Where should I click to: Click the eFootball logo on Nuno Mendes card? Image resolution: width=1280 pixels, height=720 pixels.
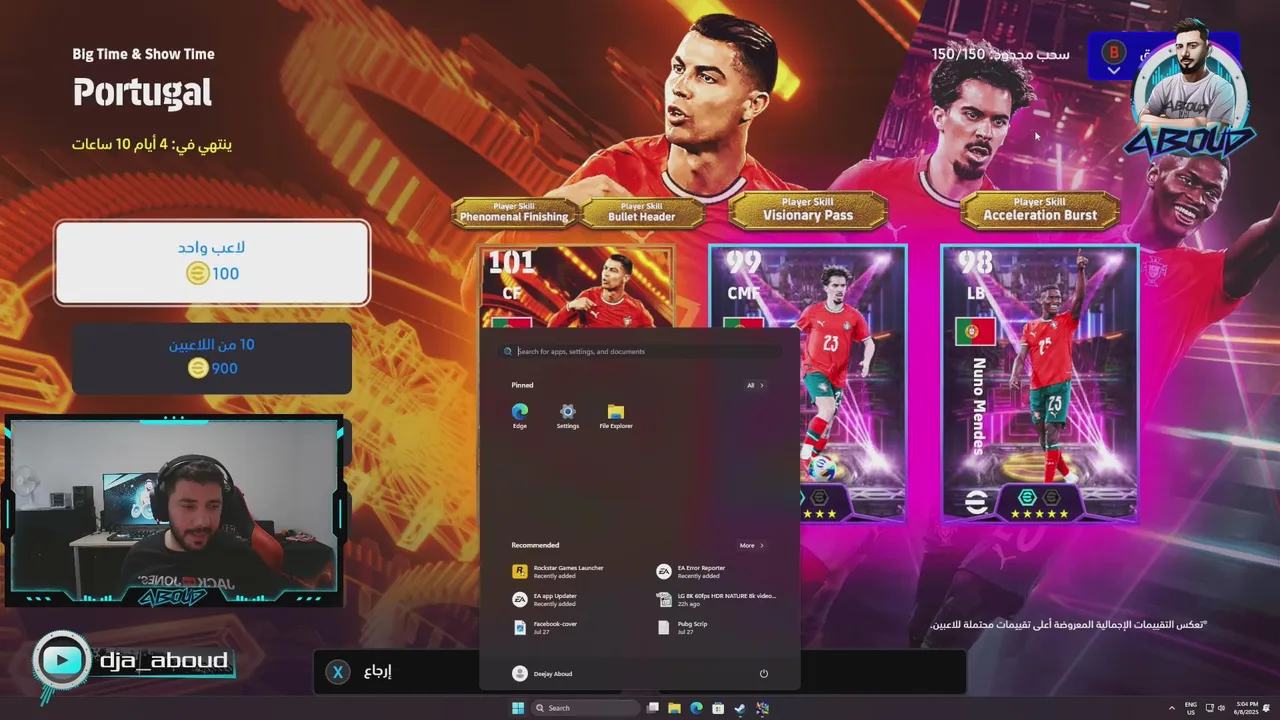(x=976, y=504)
